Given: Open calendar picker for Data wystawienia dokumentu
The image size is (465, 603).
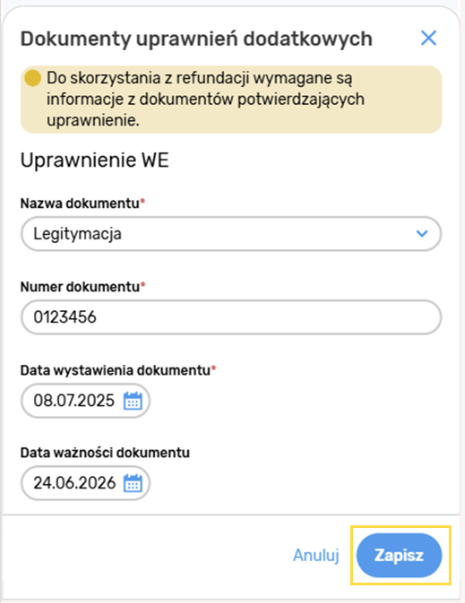Looking at the screenshot, I should 133,401.
